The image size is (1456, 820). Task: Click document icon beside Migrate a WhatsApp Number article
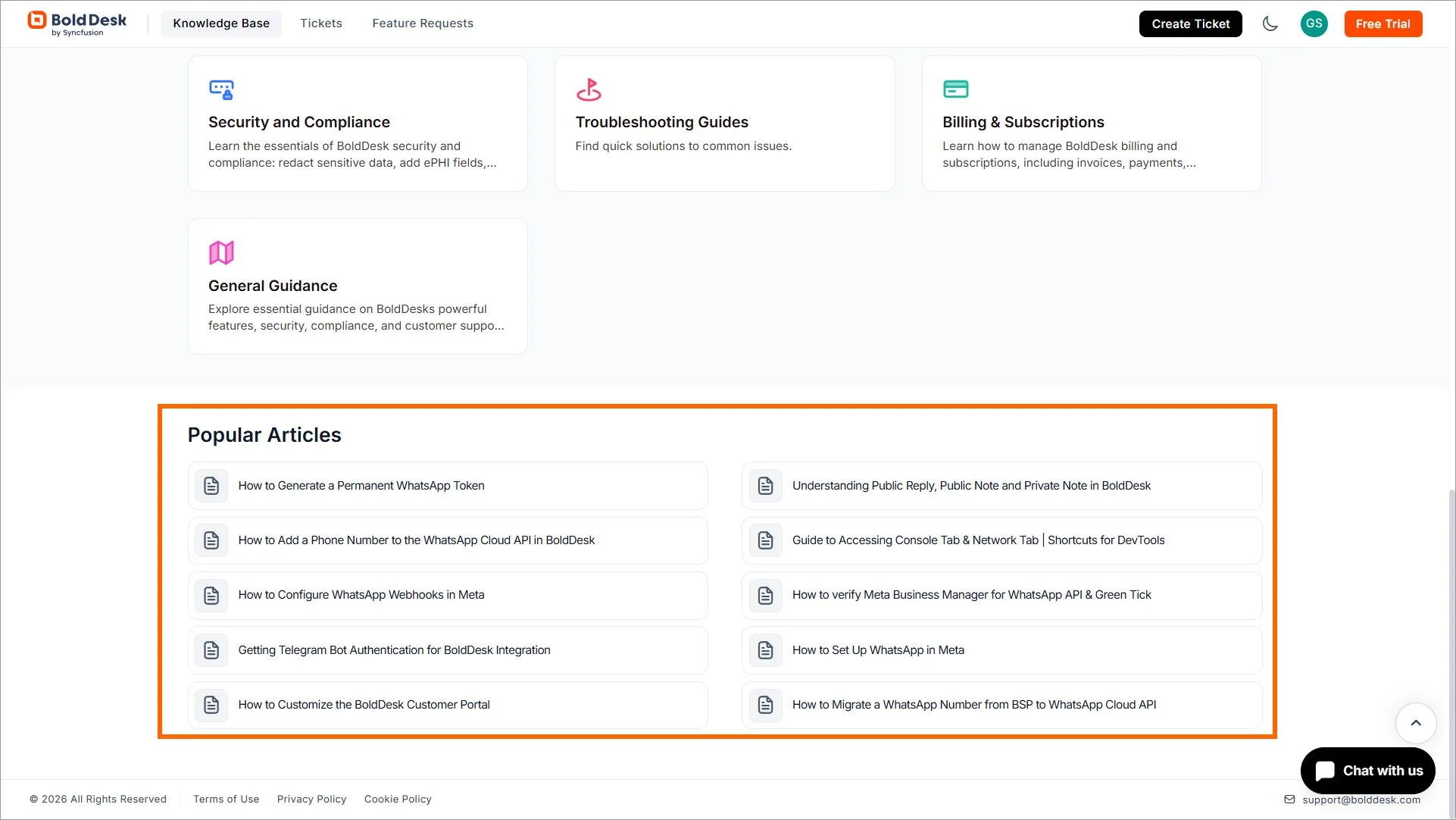[x=765, y=705]
